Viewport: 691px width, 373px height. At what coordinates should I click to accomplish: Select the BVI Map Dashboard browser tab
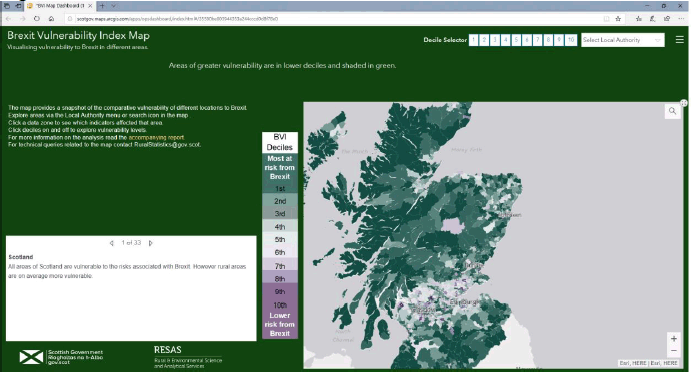click(x=59, y=6)
